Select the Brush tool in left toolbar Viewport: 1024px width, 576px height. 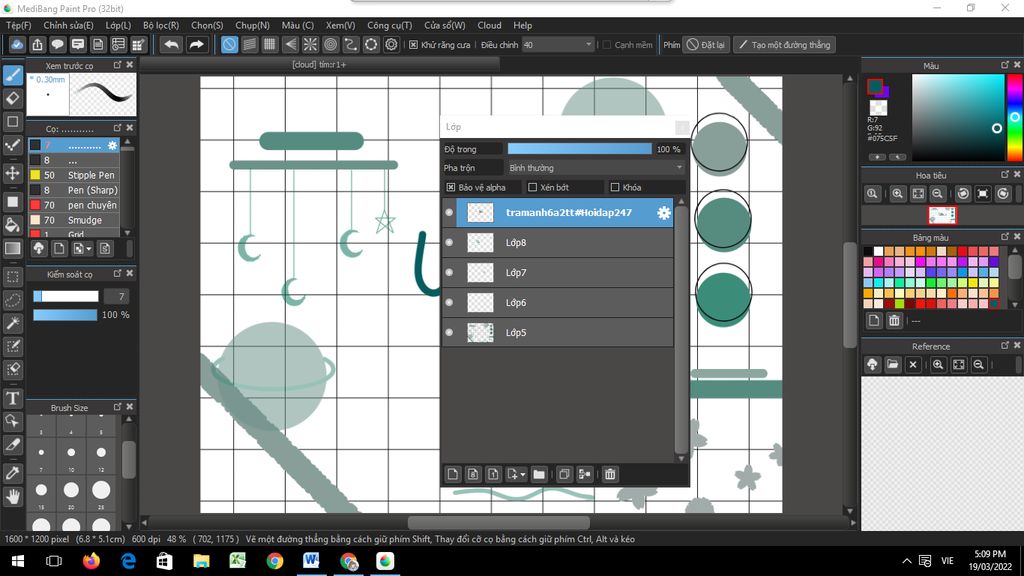12,76
